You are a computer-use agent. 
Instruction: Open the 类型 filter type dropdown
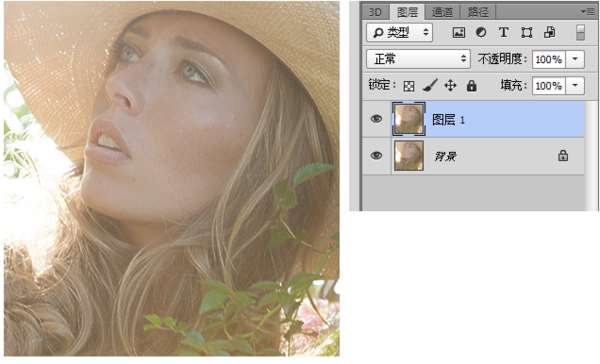coord(399,33)
